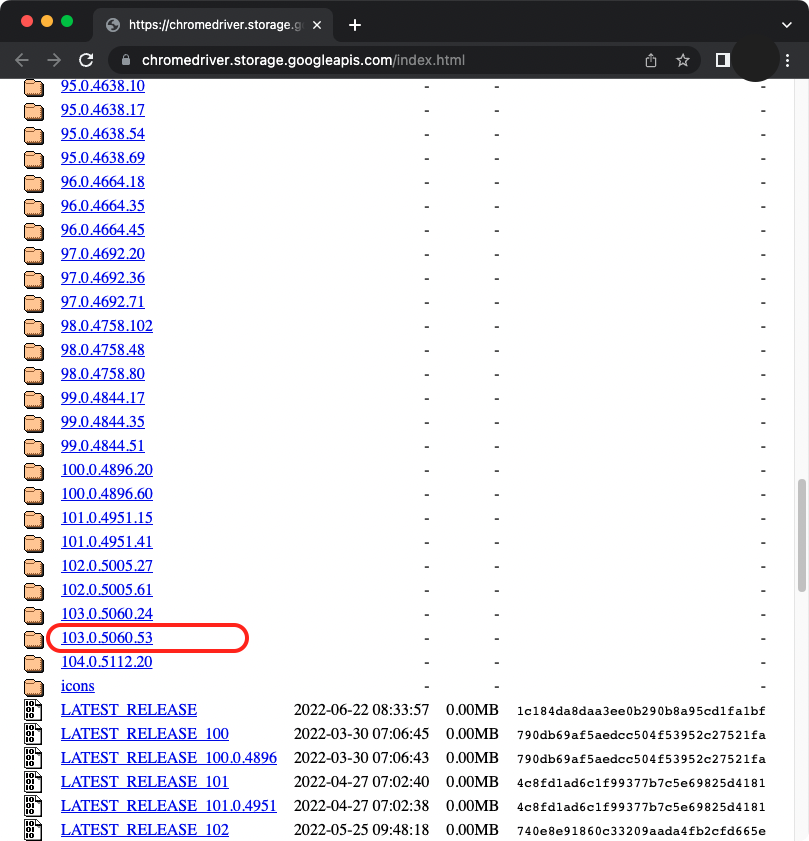Viewport: 809px width, 841px height.
Task: Click folder icon next to 99.0.4844.51
Action: click(x=34, y=447)
